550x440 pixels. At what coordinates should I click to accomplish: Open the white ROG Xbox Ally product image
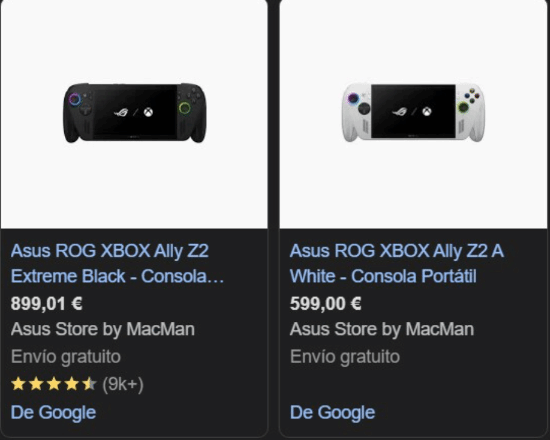(x=414, y=112)
